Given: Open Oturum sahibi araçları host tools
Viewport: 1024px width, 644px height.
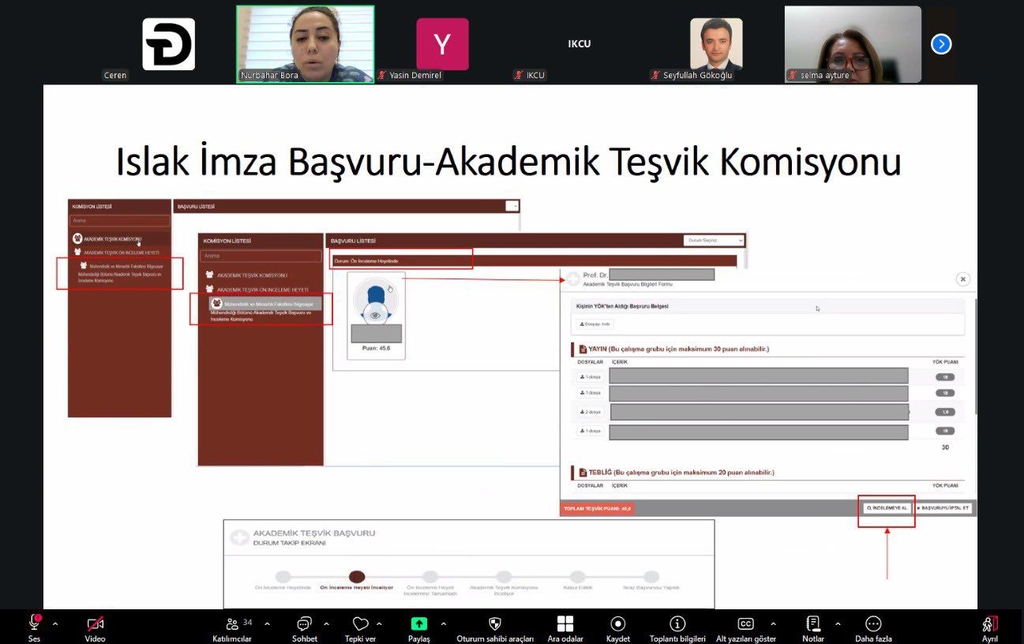Looking at the screenshot, I should tap(494, 623).
